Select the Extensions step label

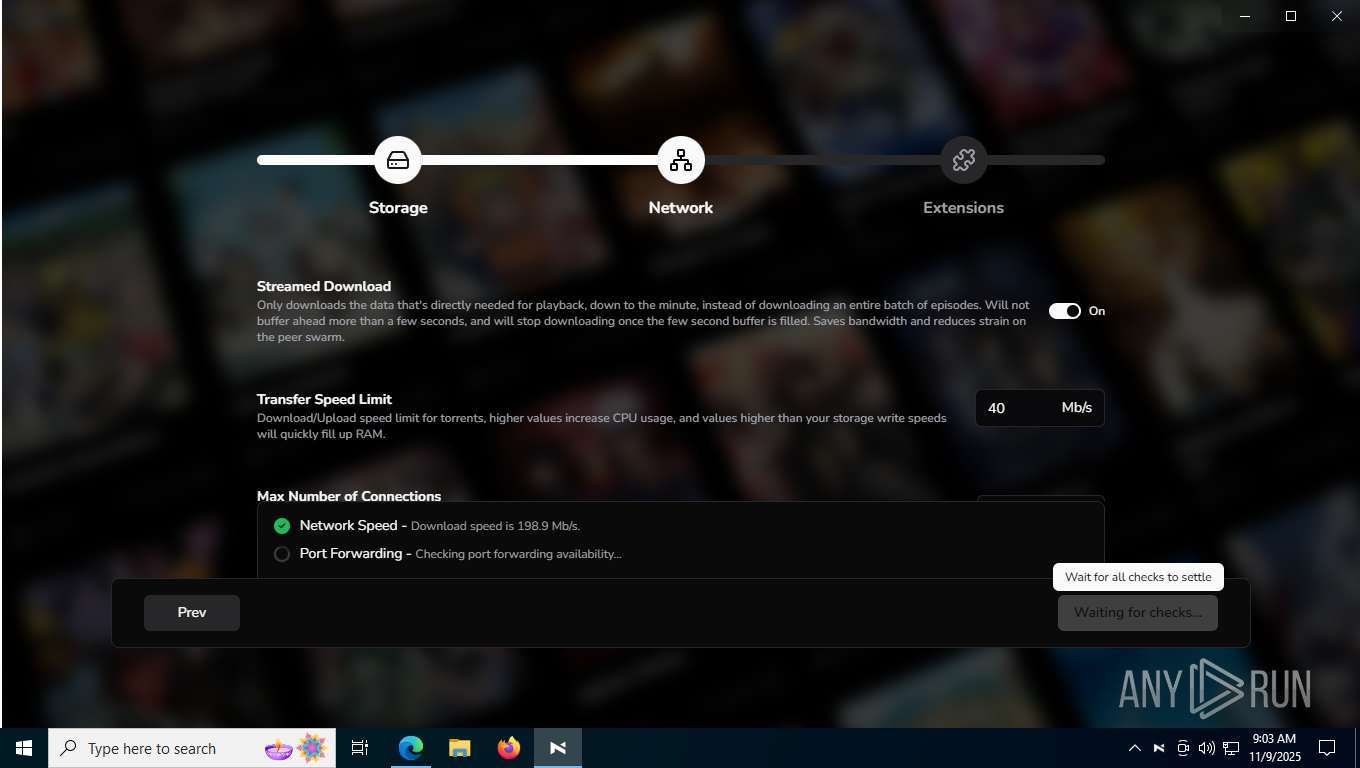[x=964, y=208]
